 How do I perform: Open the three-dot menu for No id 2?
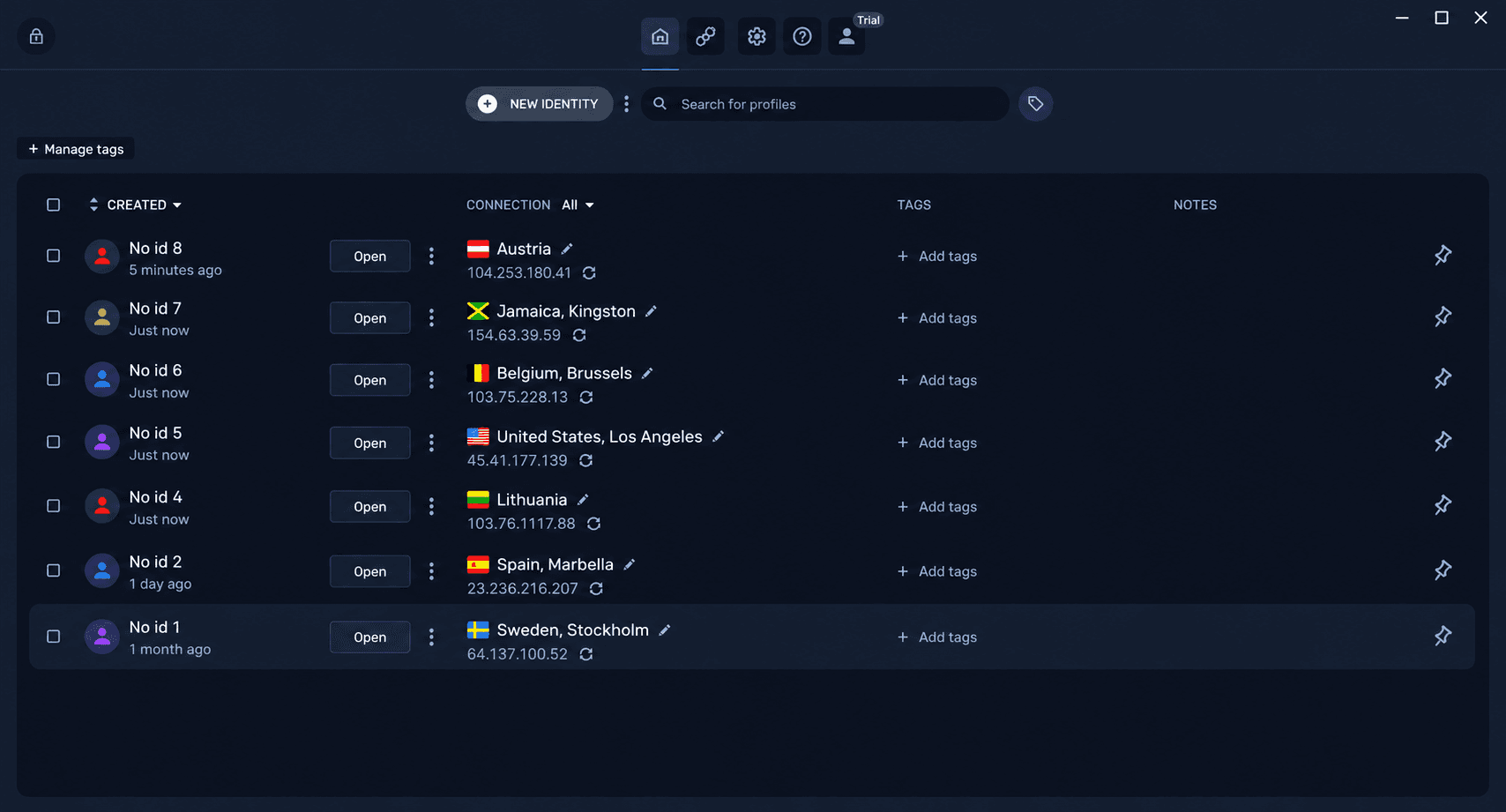click(x=431, y=571)
